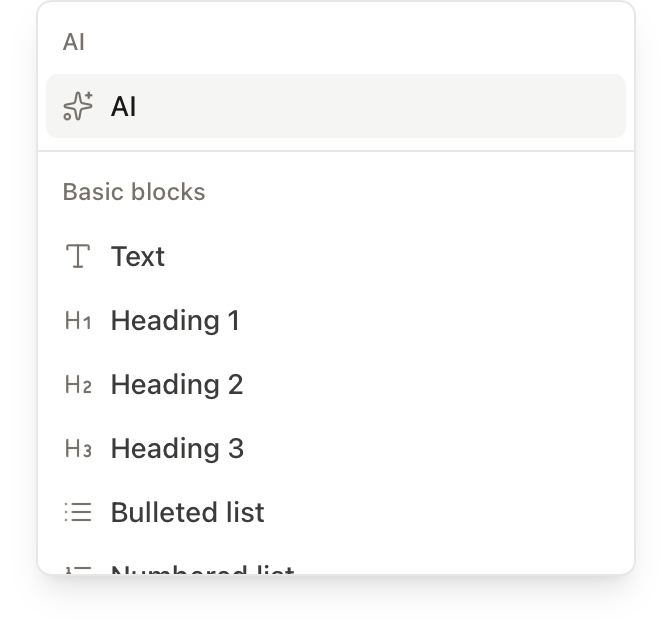Pick the "Heading 2" label
This screenshot has width=668, height=630.
coord(177,385)
